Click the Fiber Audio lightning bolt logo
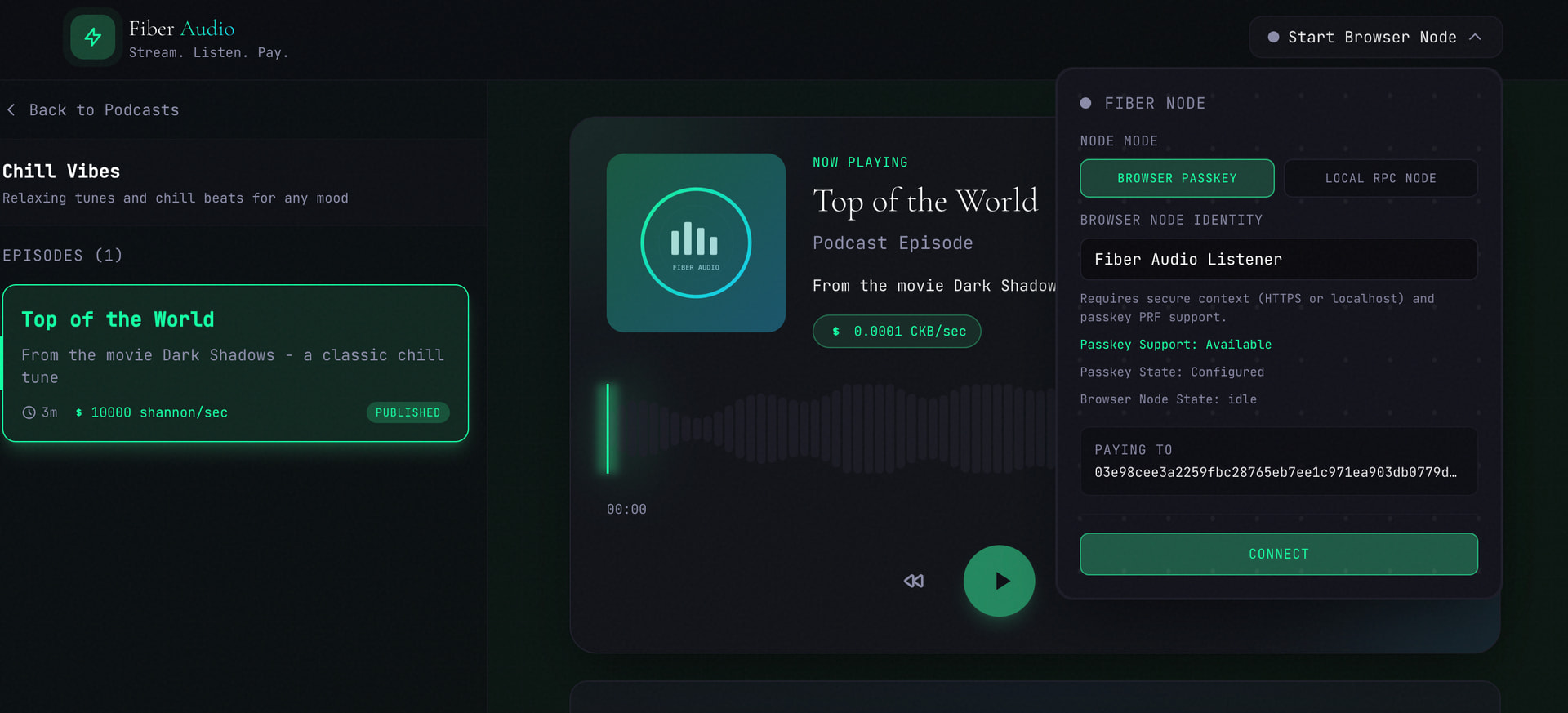 click(92, 37)
